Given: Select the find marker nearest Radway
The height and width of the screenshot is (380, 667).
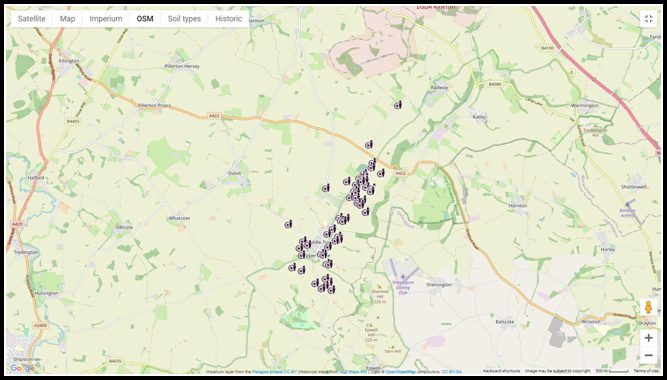Looking at the screenshot, I should 397,105.
